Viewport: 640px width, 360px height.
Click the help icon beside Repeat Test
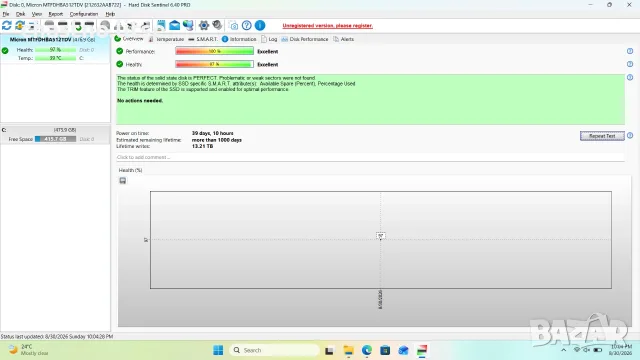click(x=630, y=136)
